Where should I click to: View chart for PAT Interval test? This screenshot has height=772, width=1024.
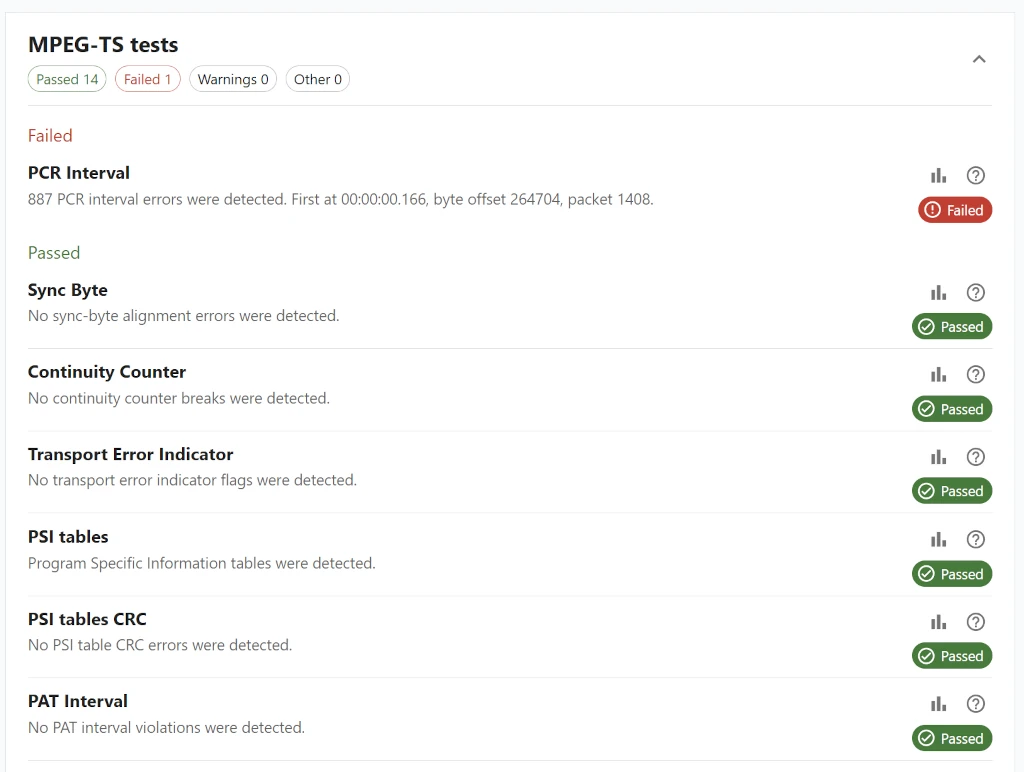click(938, 704)
